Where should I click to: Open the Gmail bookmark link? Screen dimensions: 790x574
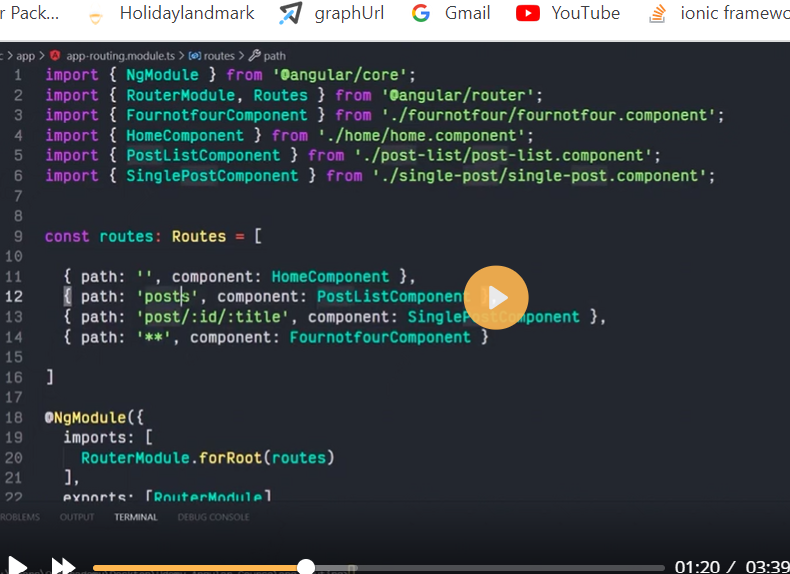[467, 14]
